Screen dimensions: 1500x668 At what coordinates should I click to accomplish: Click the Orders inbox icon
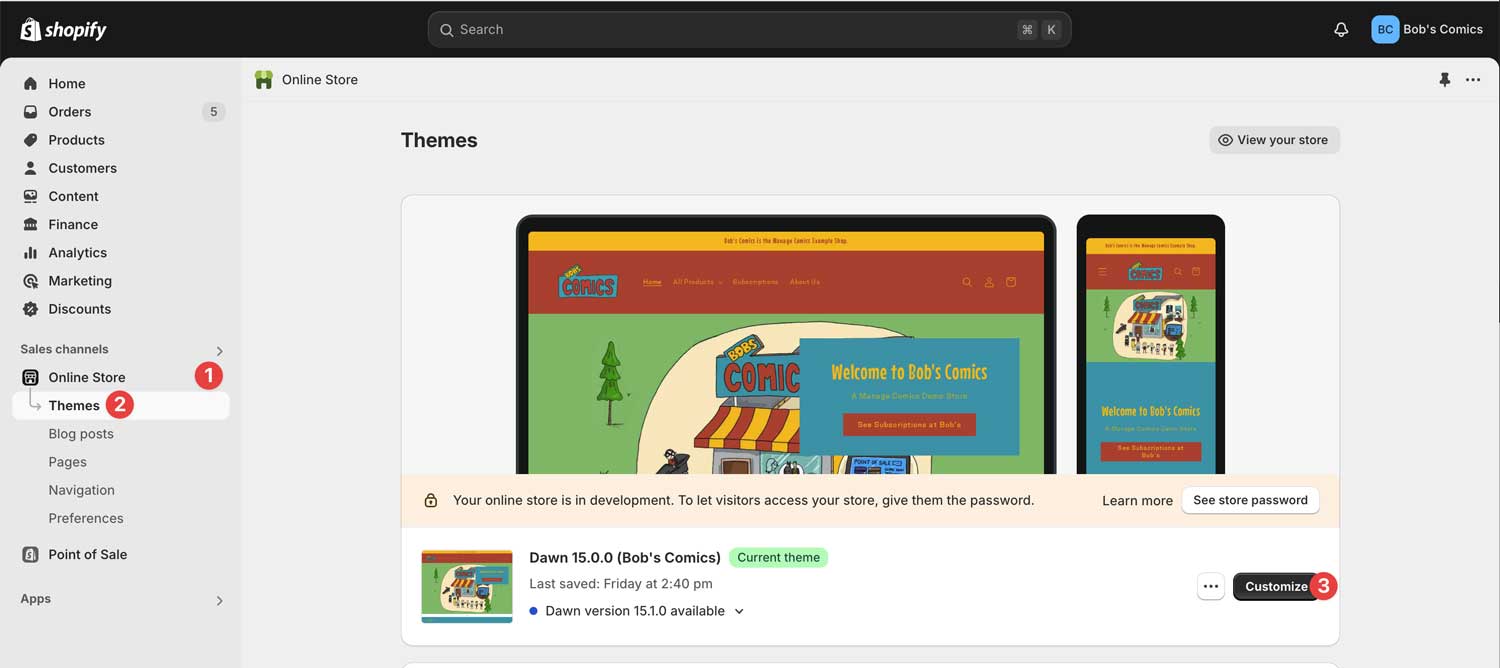point(30,112)
